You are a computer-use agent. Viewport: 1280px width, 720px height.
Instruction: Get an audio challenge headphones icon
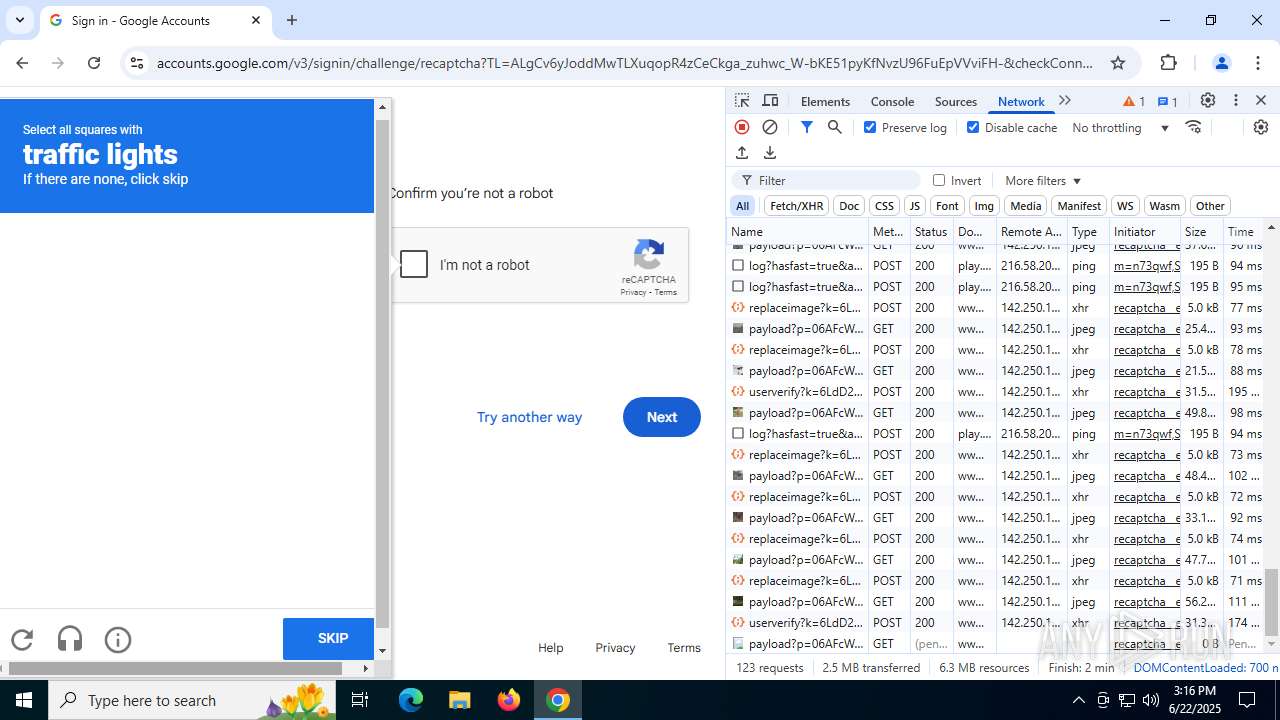tap(70, 640)
